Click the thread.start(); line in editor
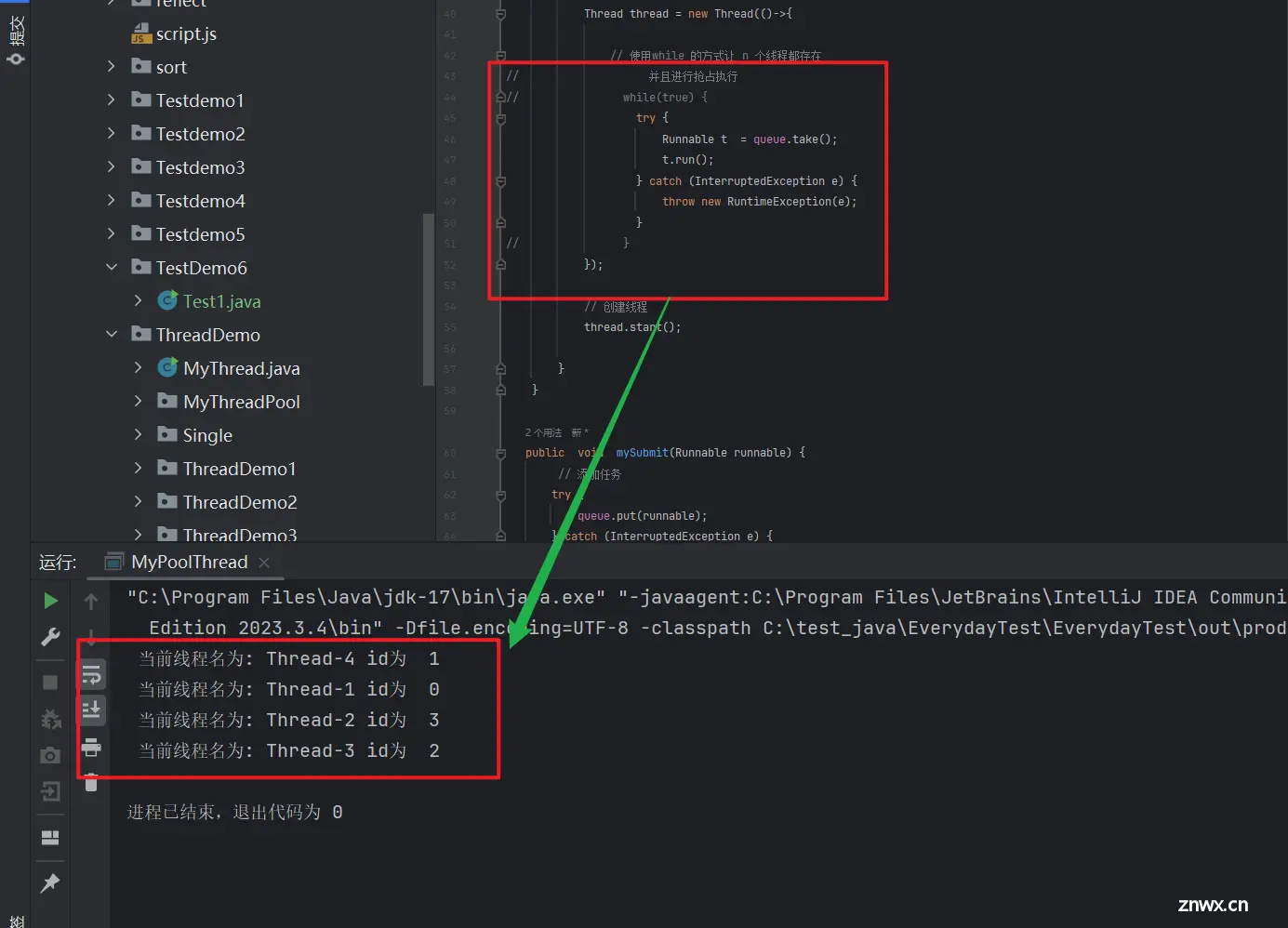This screenshot has height=928, width=1288. tap(632, 327)
